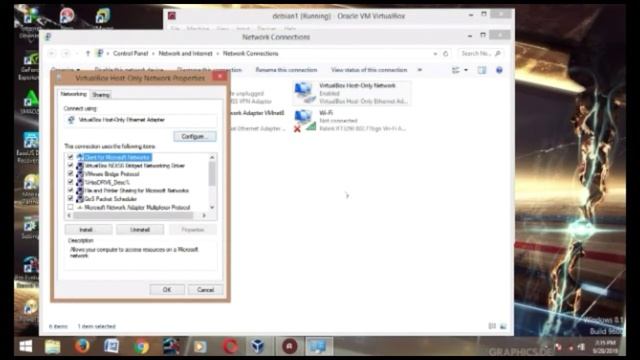
Task: Click the forward arrow in Network Connections
Action: 66,53
